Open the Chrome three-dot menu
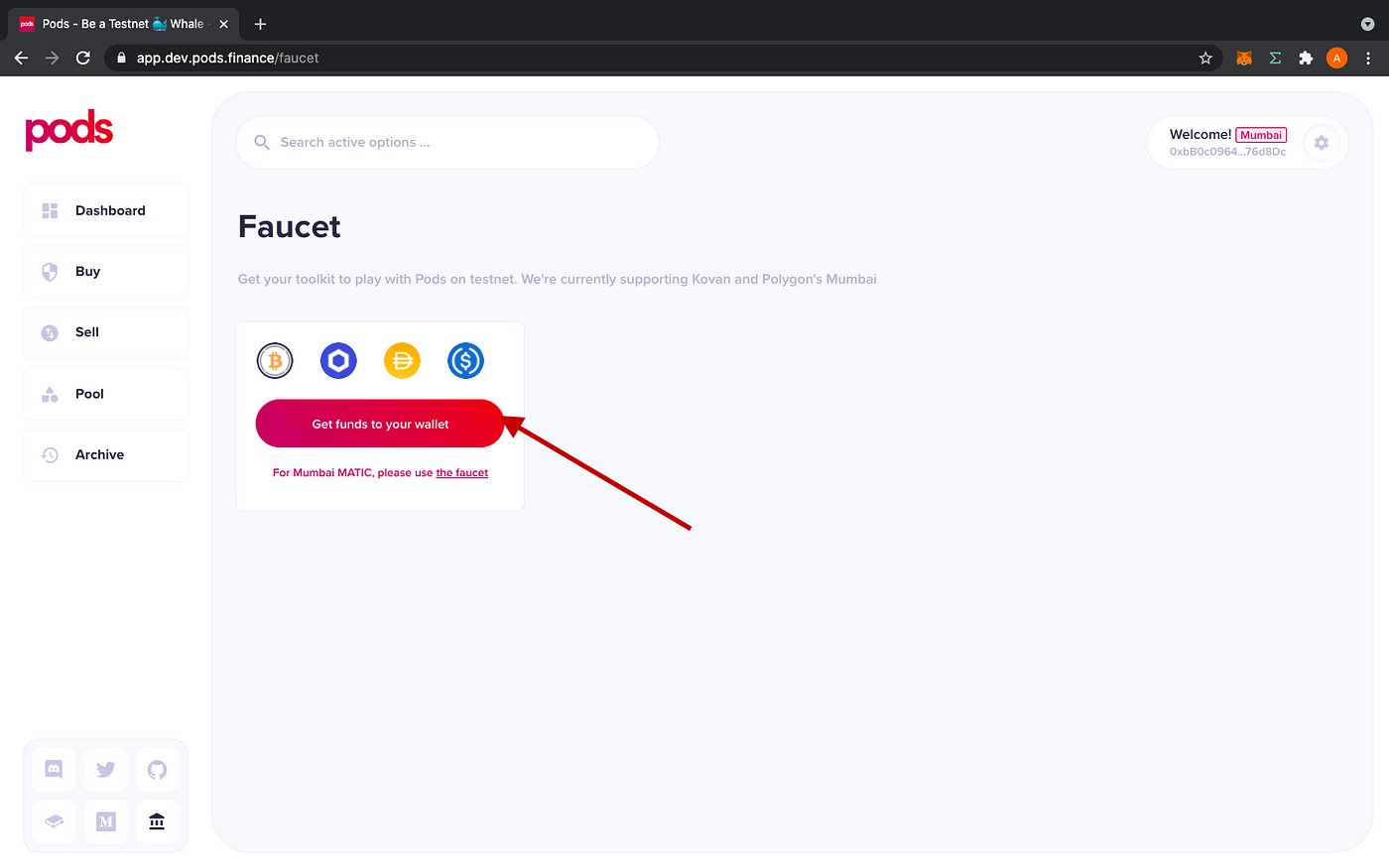This screenshot has width=1389, height=868. [x=1368, y=58]
